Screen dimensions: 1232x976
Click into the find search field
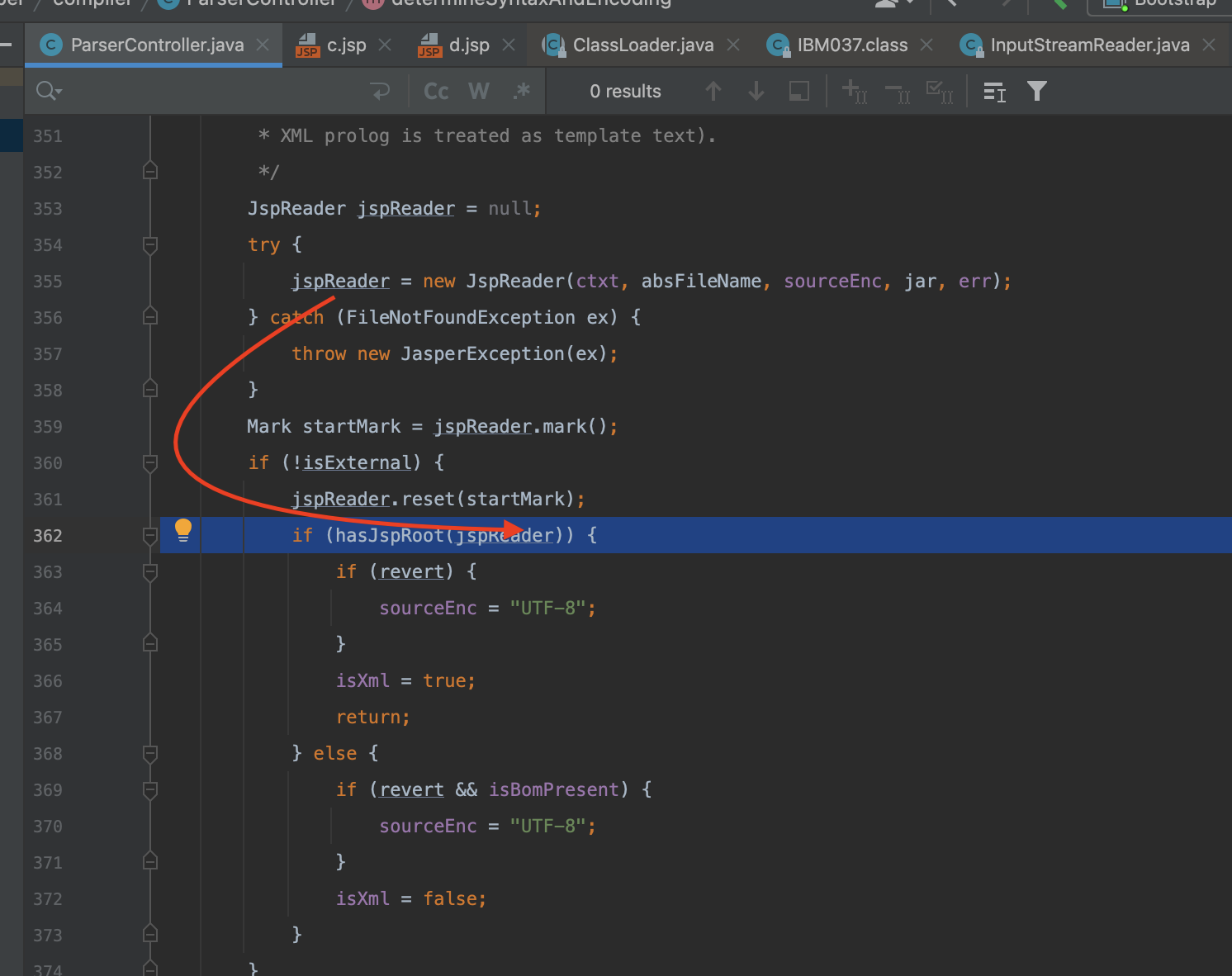pyautogui.click(x=215, y=91)
